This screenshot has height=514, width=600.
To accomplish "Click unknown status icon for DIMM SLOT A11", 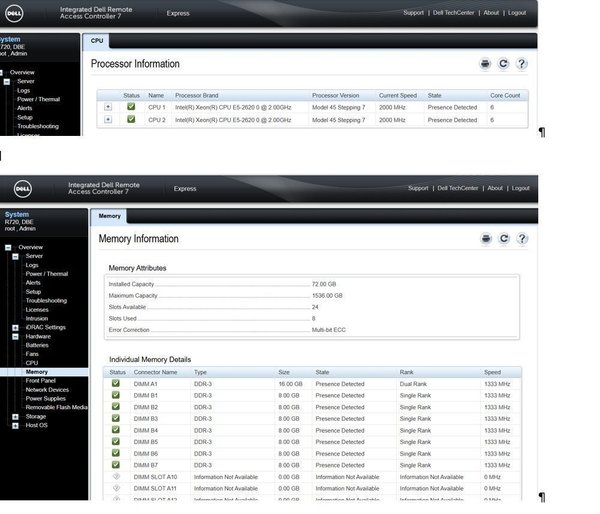I will 116,488.
